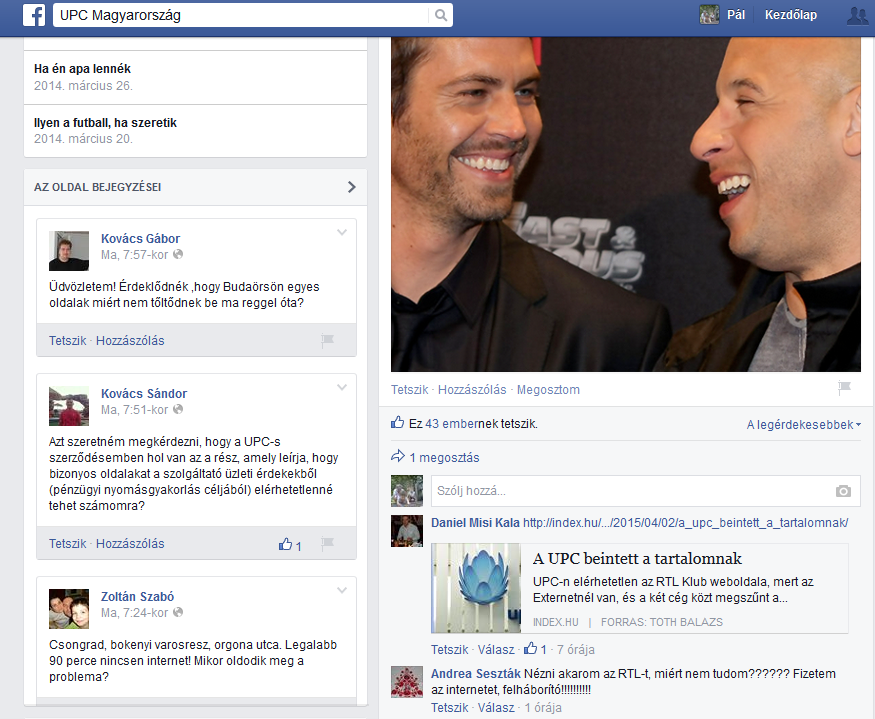
Task: Open Kovács Gábor's profile avatar
Action: point(69,251)
